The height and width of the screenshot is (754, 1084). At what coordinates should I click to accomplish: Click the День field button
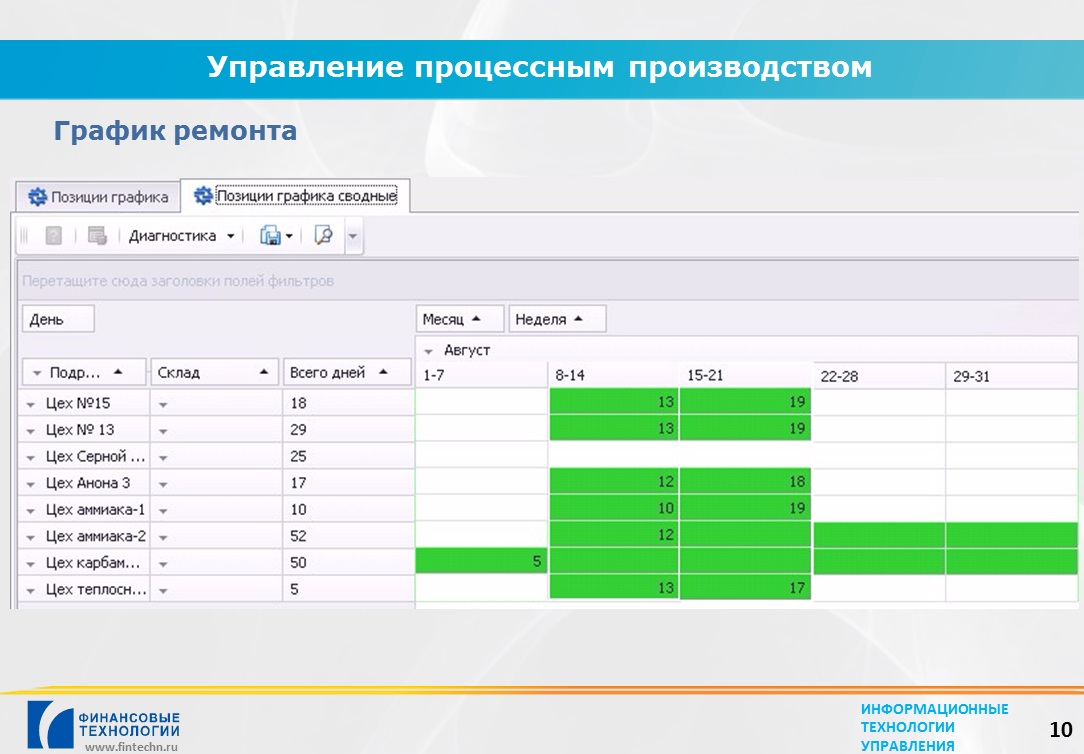(58, 319)
